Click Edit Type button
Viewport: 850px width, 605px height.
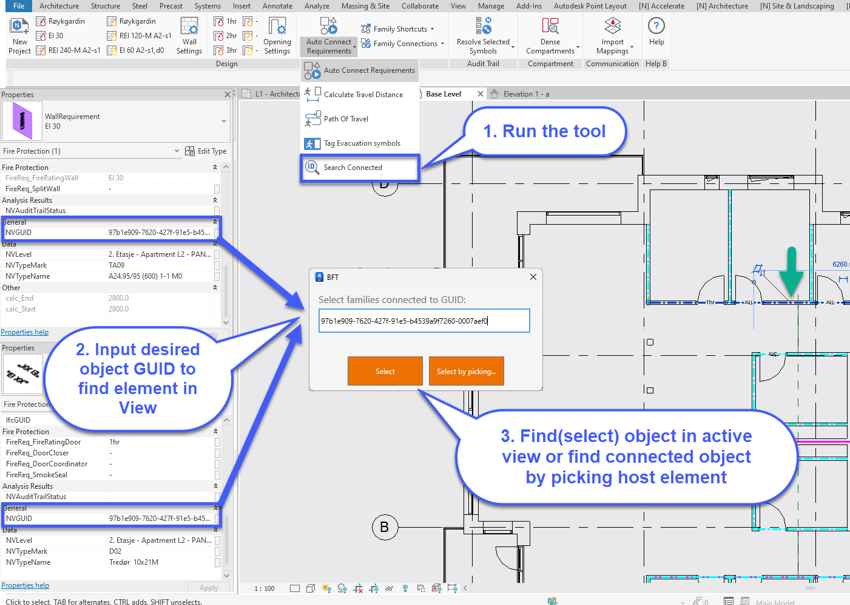(x=206, y=151)
